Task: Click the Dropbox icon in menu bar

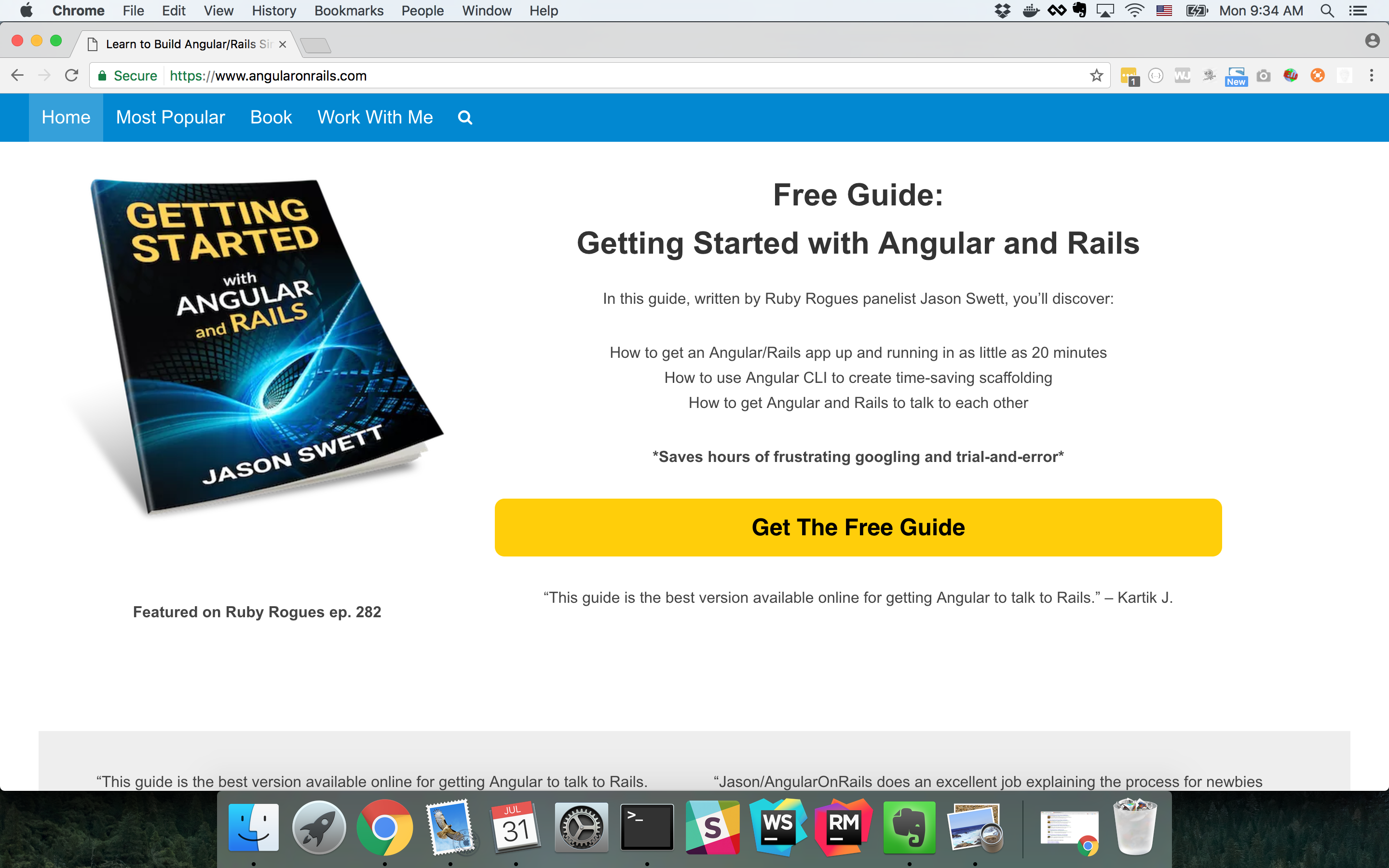Action: click(x=1000, y=11)
